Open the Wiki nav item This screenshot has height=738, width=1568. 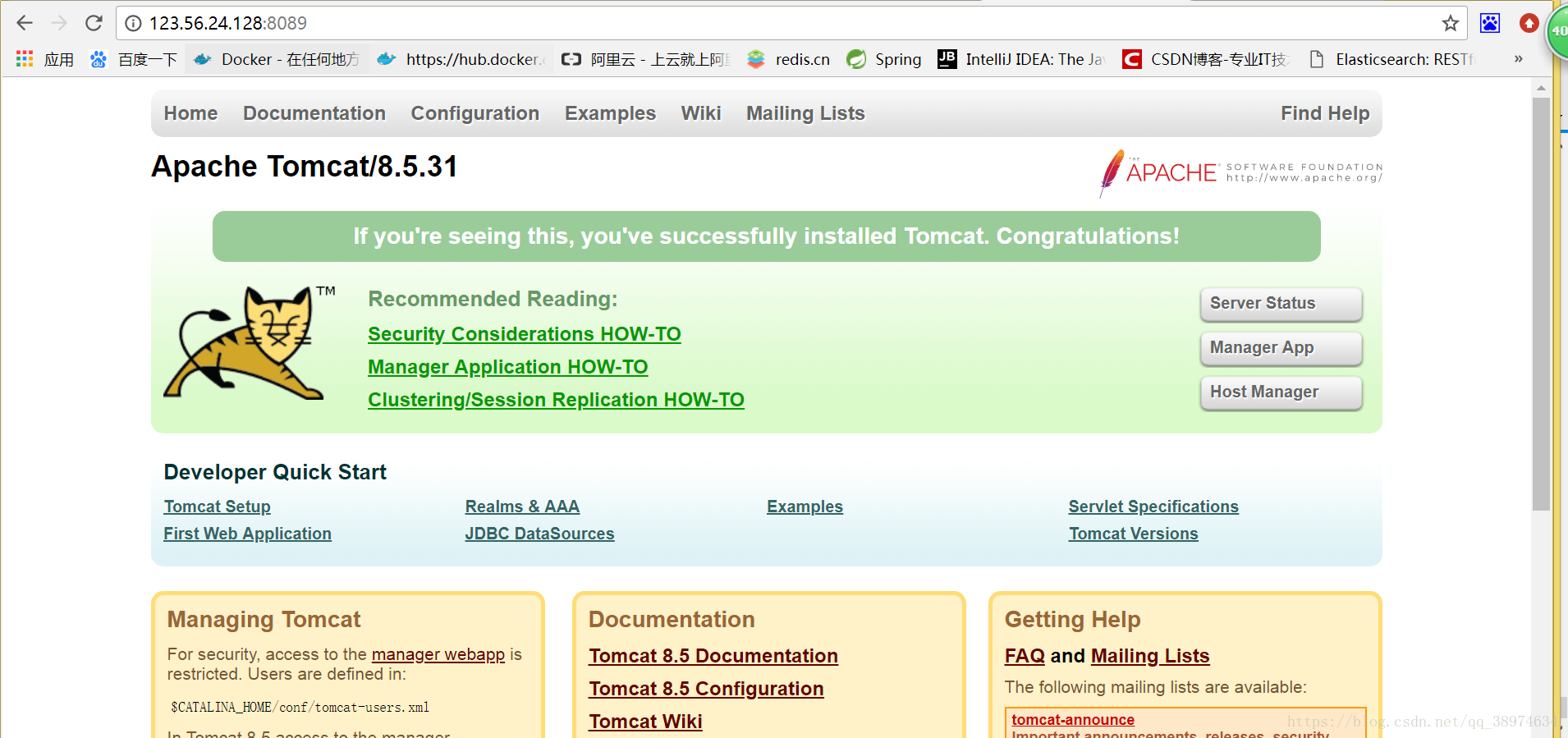click(x=701, y=113)
